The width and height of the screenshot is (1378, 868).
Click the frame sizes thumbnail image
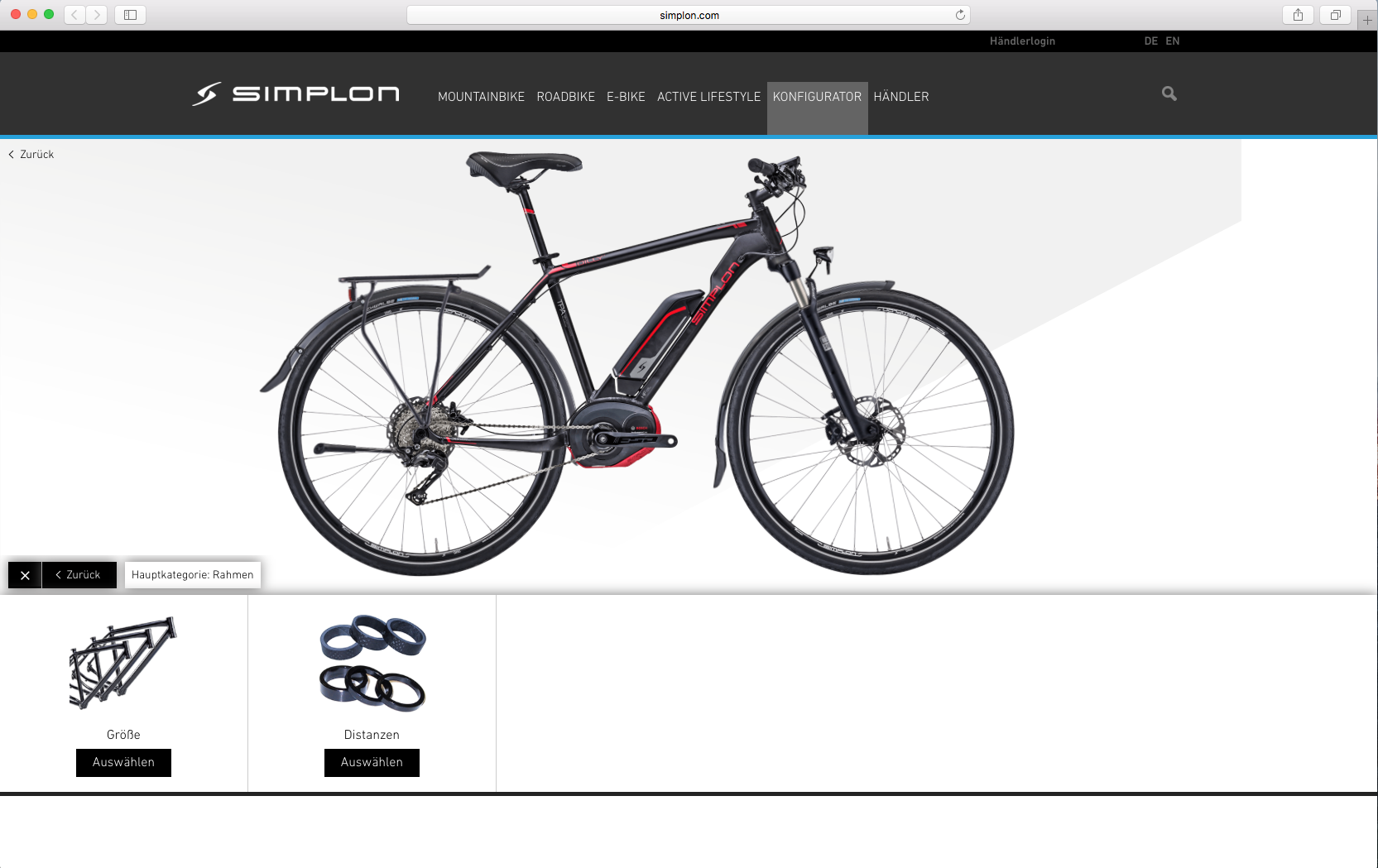123,663
